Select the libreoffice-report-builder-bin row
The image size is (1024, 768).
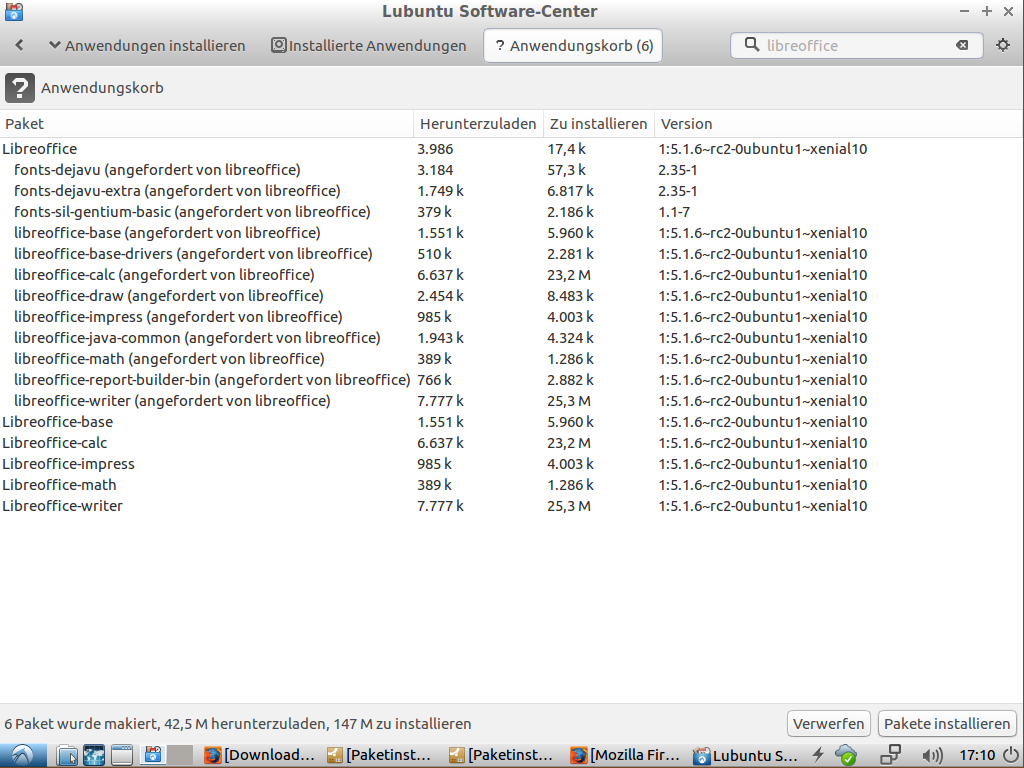tap(511, 379)
